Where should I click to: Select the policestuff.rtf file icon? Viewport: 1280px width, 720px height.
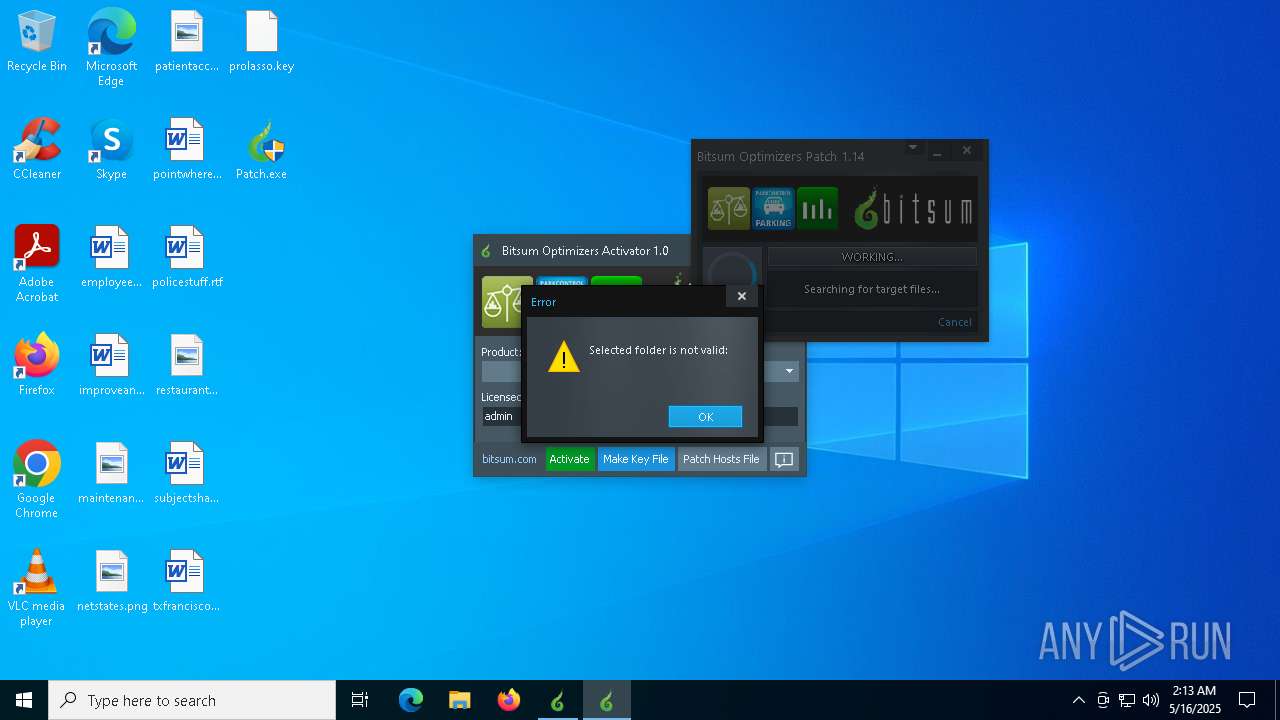tap(186, 257)
